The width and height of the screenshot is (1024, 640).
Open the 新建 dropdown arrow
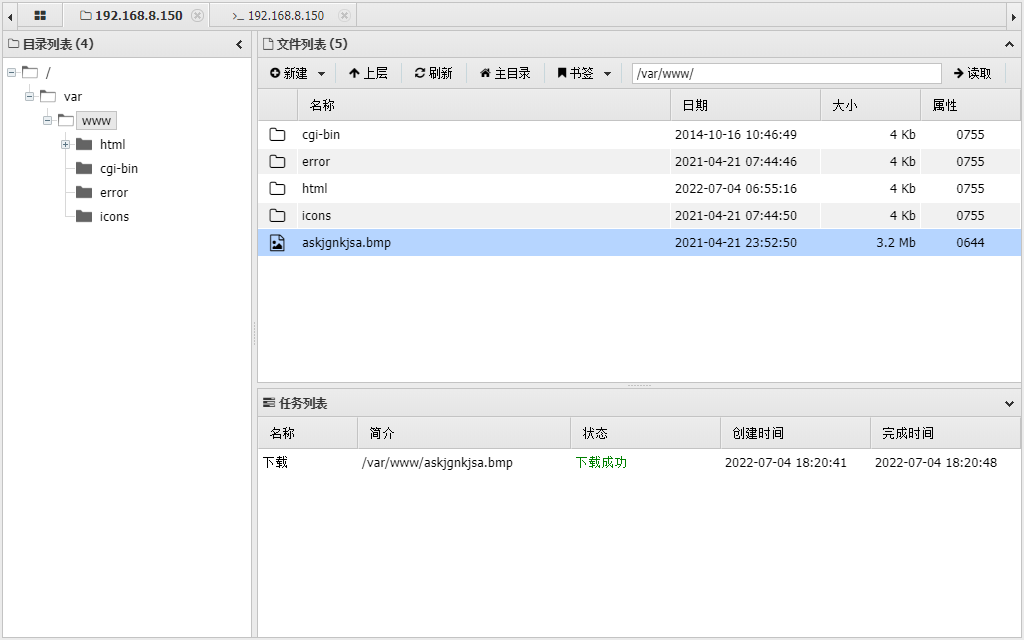[321, 74]
